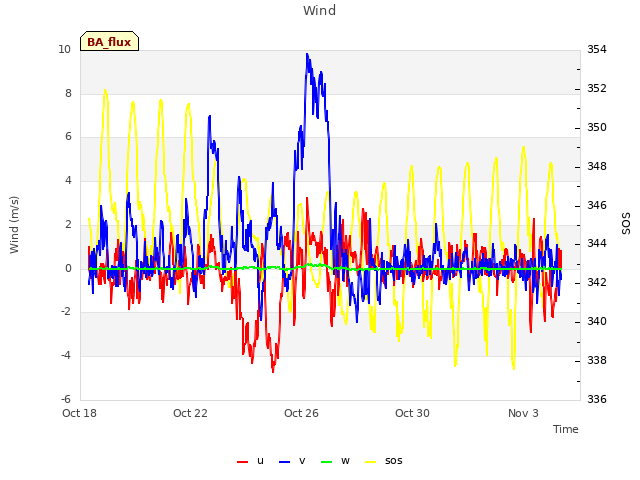Click the Nov 3 axis tick label
The width and height of the screenshot is (640, 480).
pyautogui.click(x=523, y=413)
